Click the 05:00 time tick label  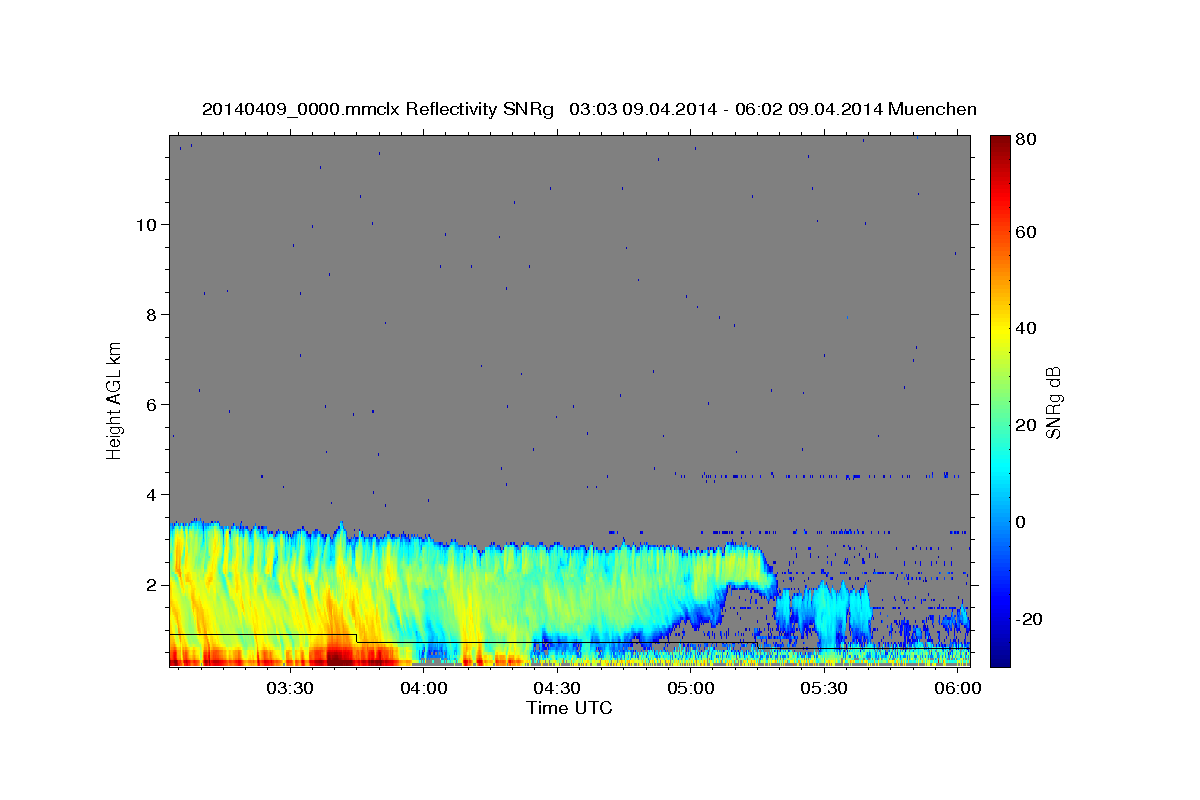(x=691, y=688)
